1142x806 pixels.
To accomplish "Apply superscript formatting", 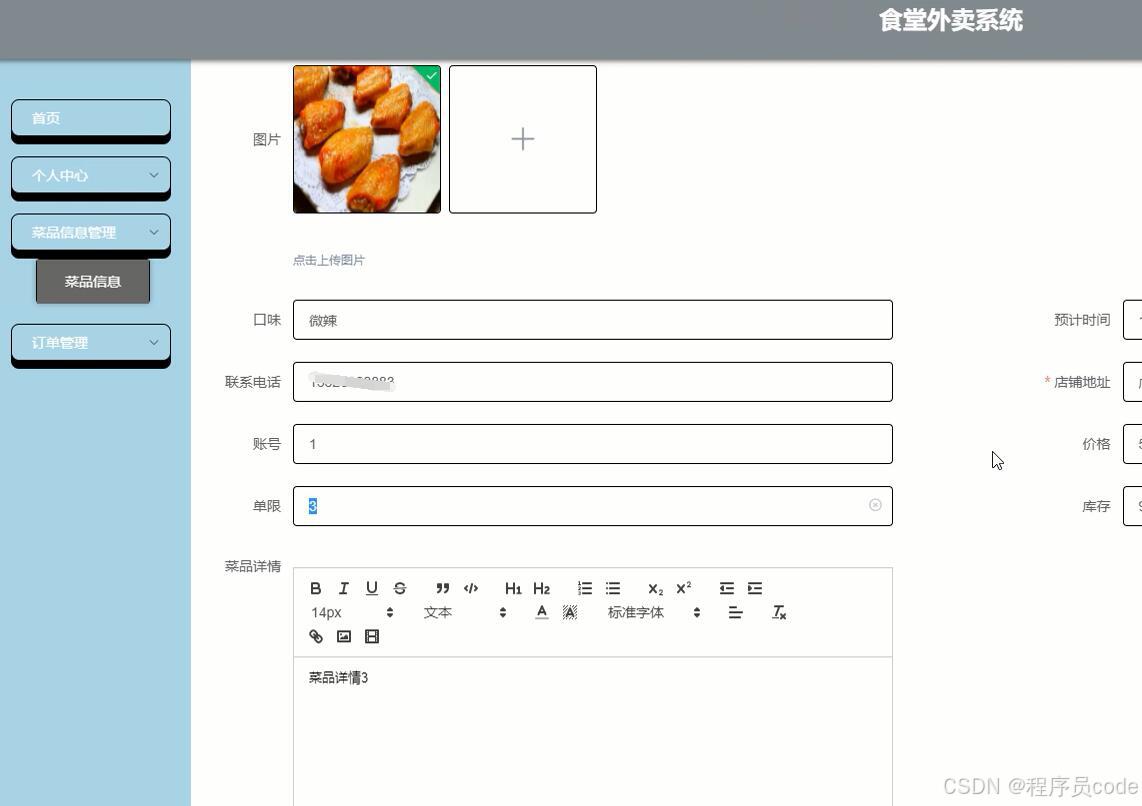I will click(683, 588).
